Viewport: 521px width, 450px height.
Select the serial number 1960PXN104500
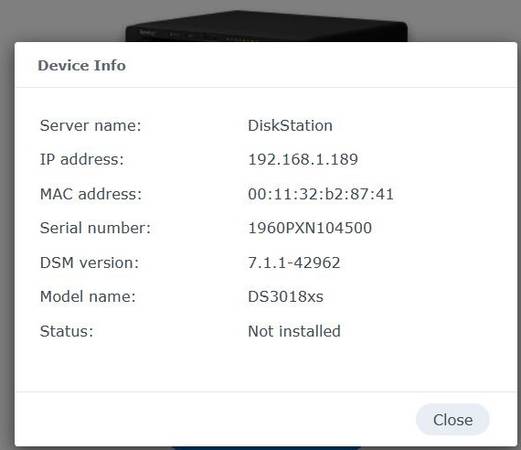click(x=310, y=228)
